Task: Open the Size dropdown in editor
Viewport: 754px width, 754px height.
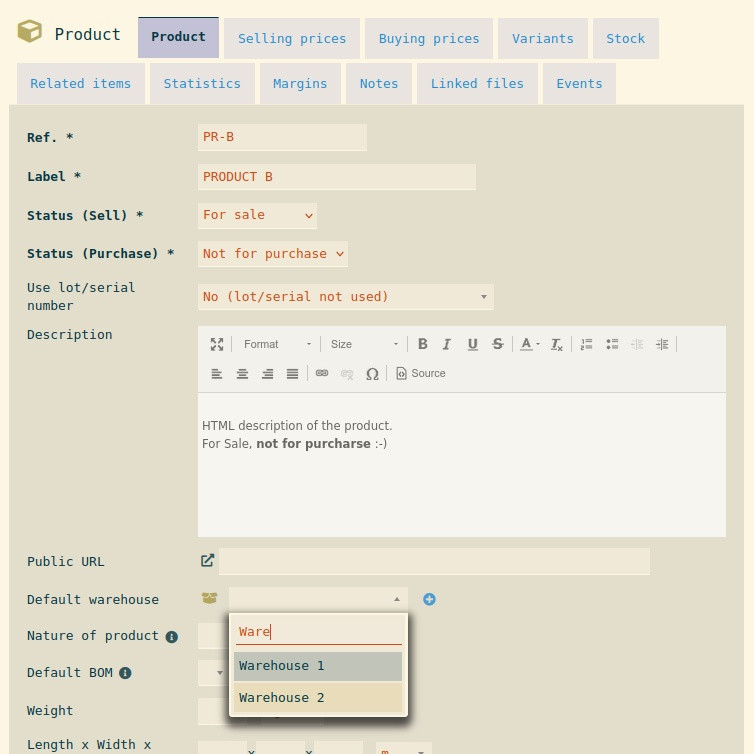Action: (364, 344)
